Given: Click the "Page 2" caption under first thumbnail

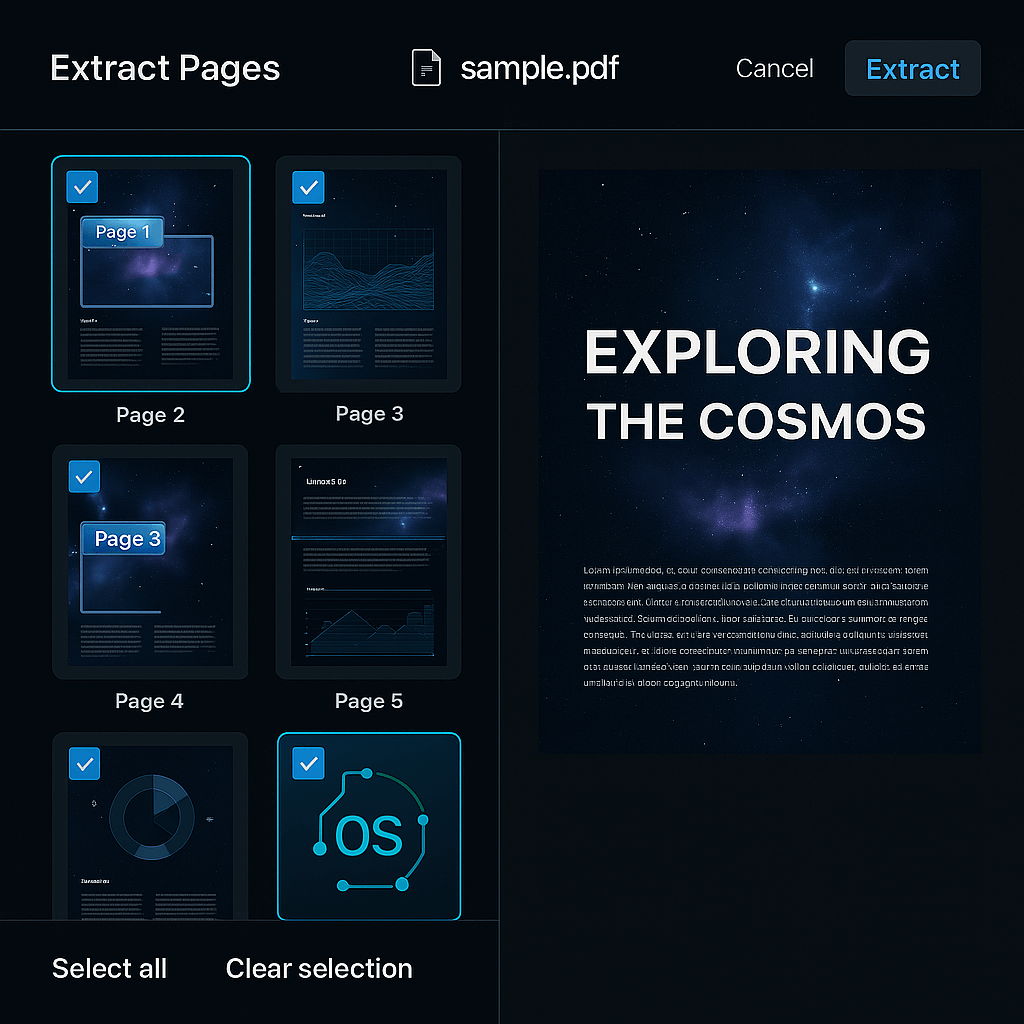Looking at the screenshot, I should pos(150,415).
